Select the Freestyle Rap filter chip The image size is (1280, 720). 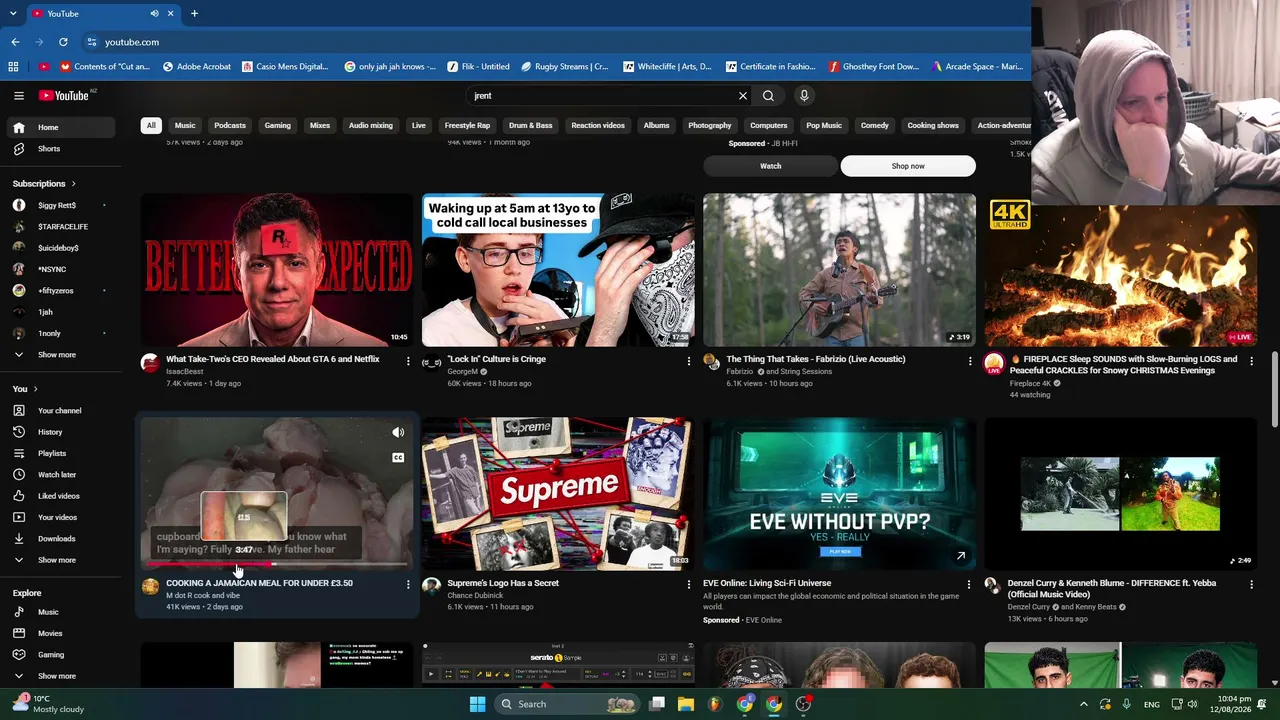467,126
